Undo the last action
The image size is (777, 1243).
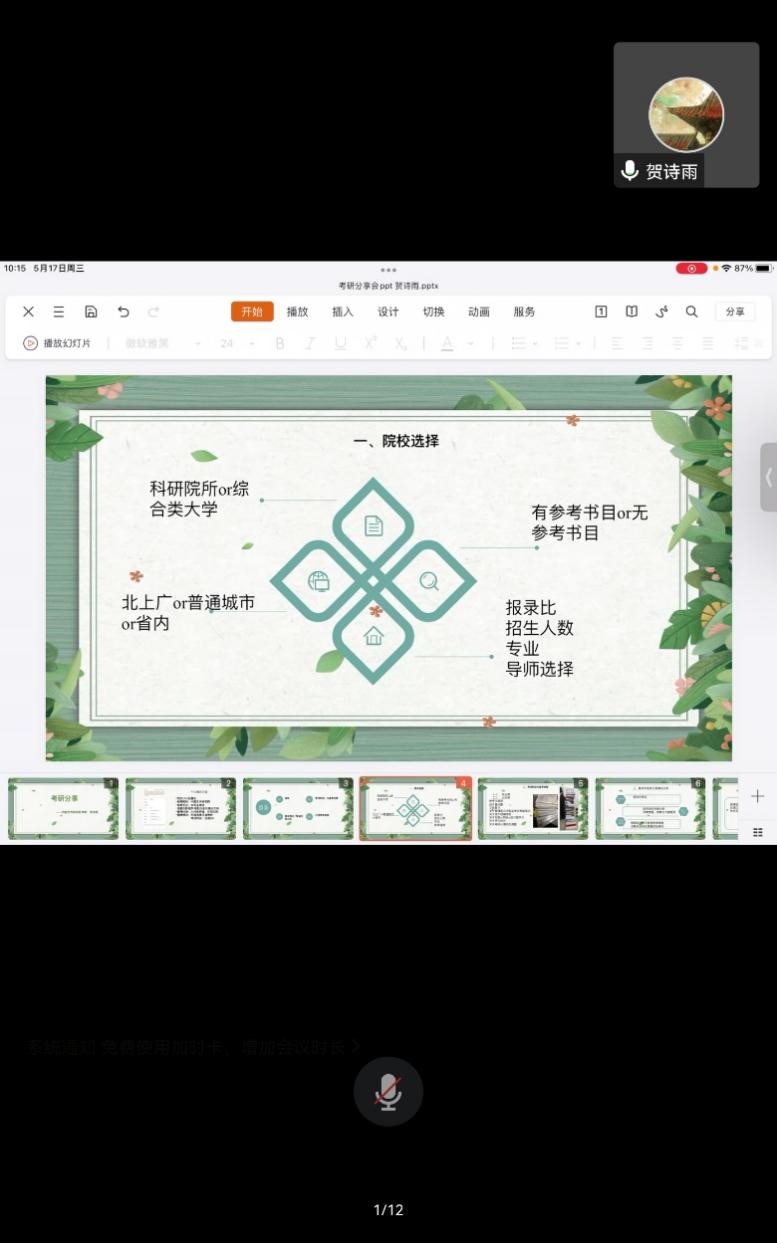pyautogui.click(x=123, y=312)
